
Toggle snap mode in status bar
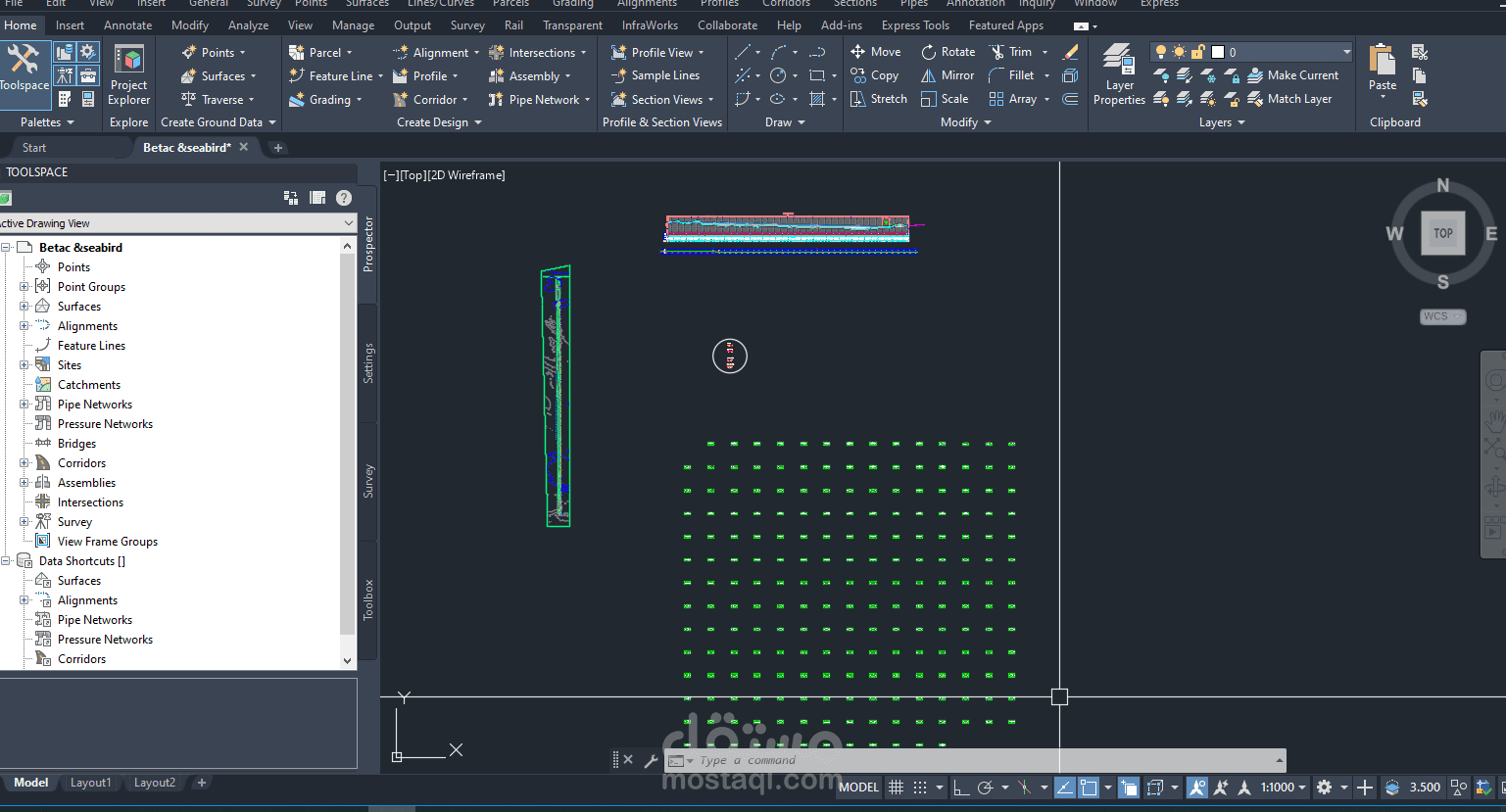coord(920,788)
